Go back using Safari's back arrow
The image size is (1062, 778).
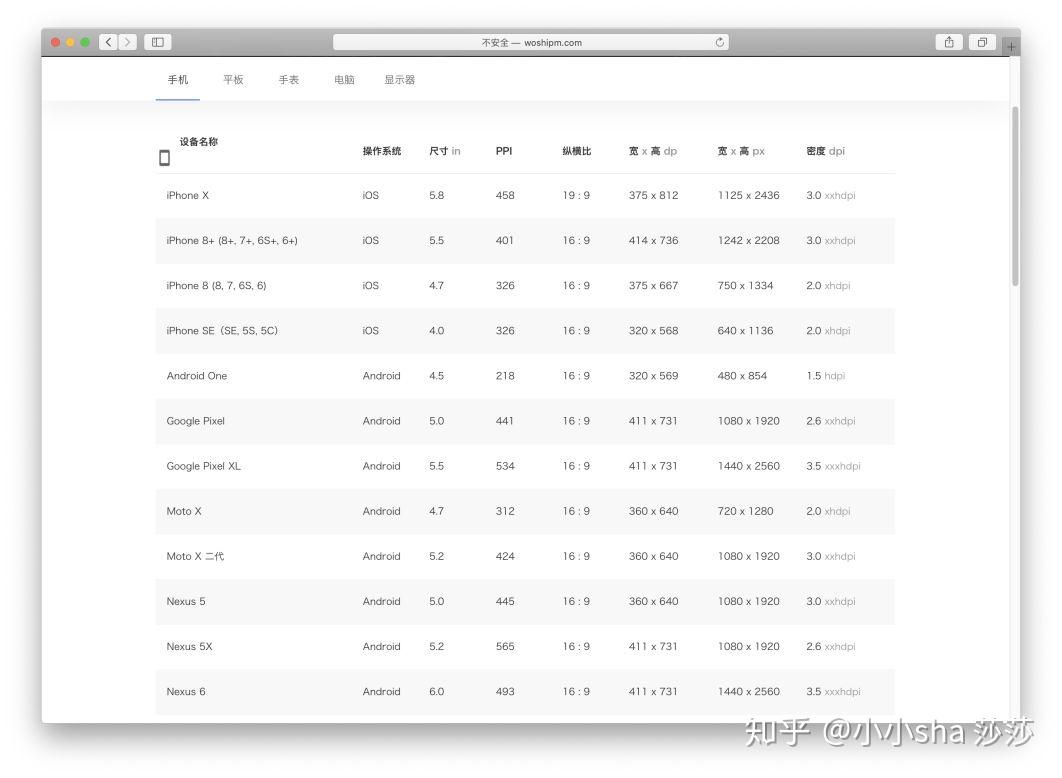(x=108, y=42)
